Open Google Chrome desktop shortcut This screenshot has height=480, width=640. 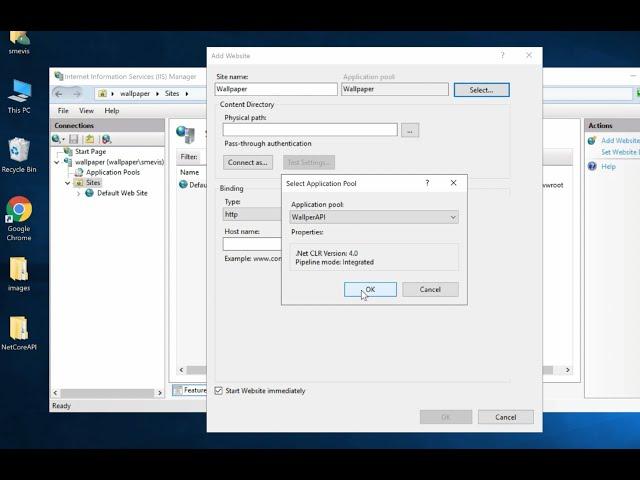19,219
